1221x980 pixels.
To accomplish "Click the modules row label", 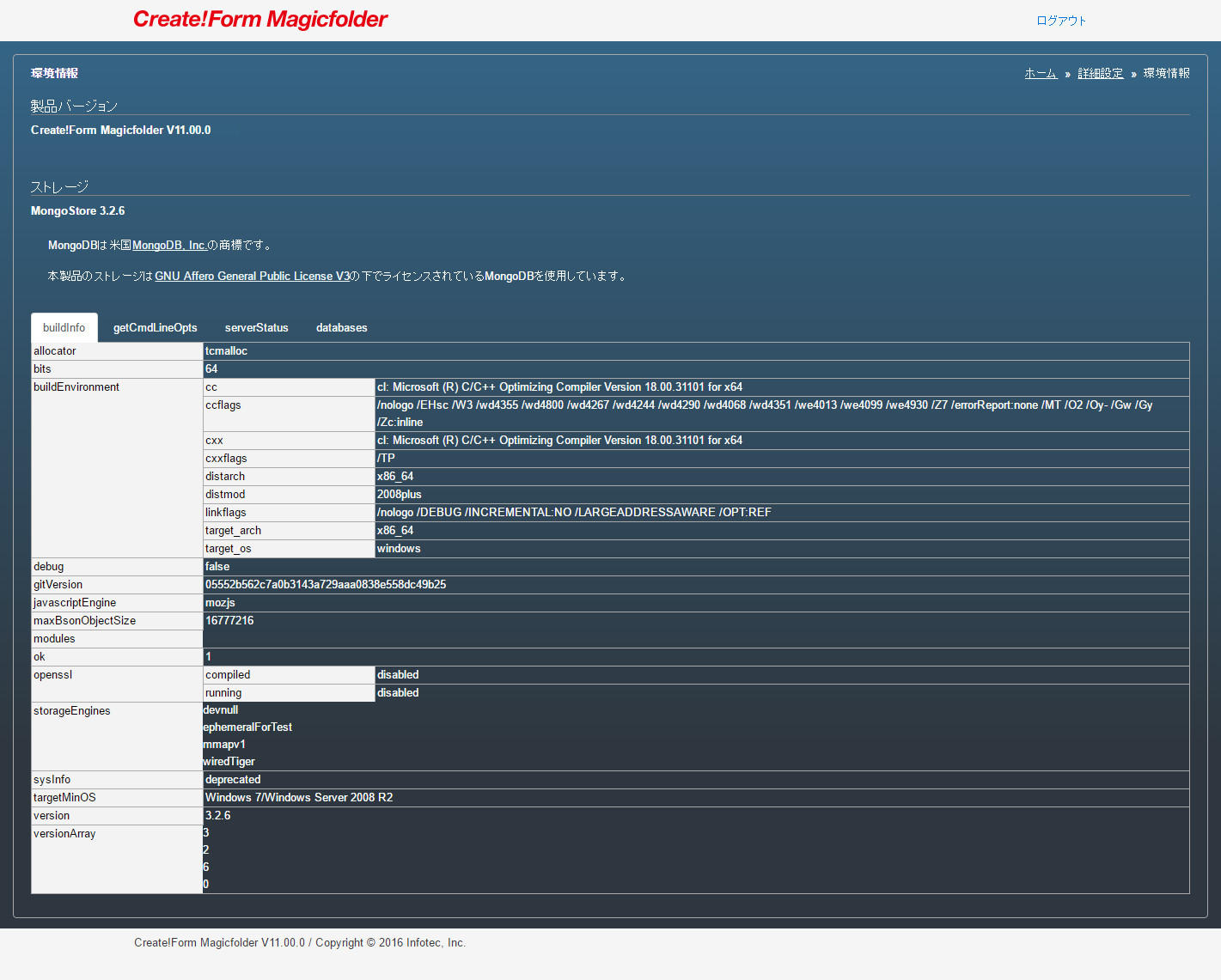I will pos(117,639).
